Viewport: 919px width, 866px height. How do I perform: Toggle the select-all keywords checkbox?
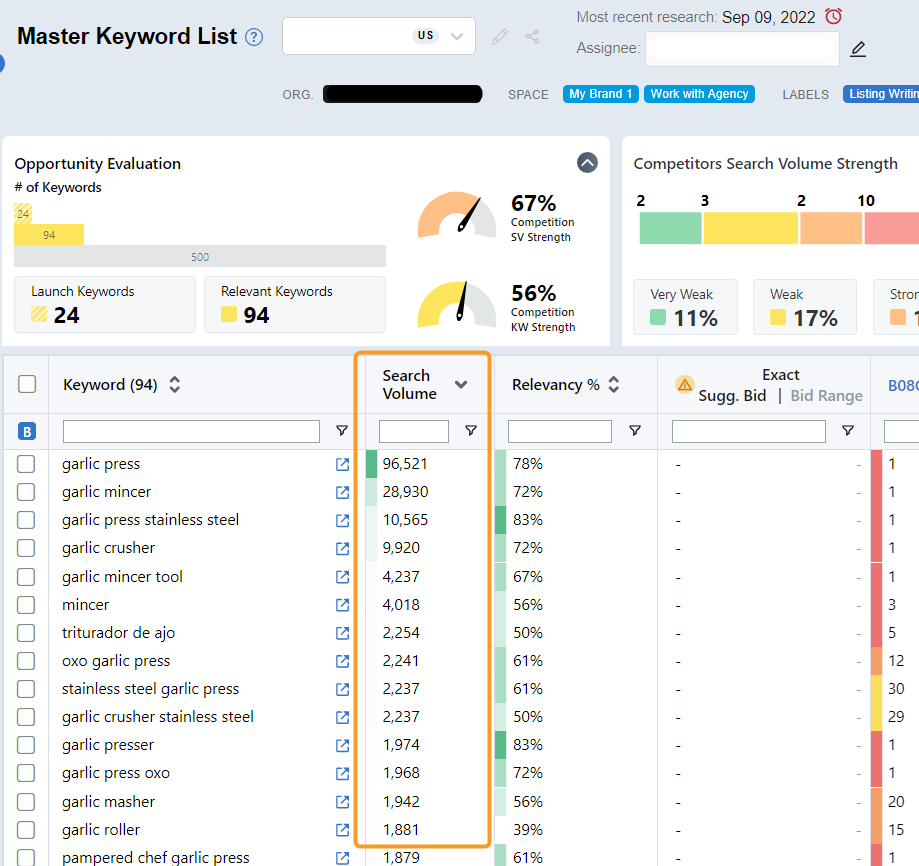pyautogui.click(x=27, y=384)
